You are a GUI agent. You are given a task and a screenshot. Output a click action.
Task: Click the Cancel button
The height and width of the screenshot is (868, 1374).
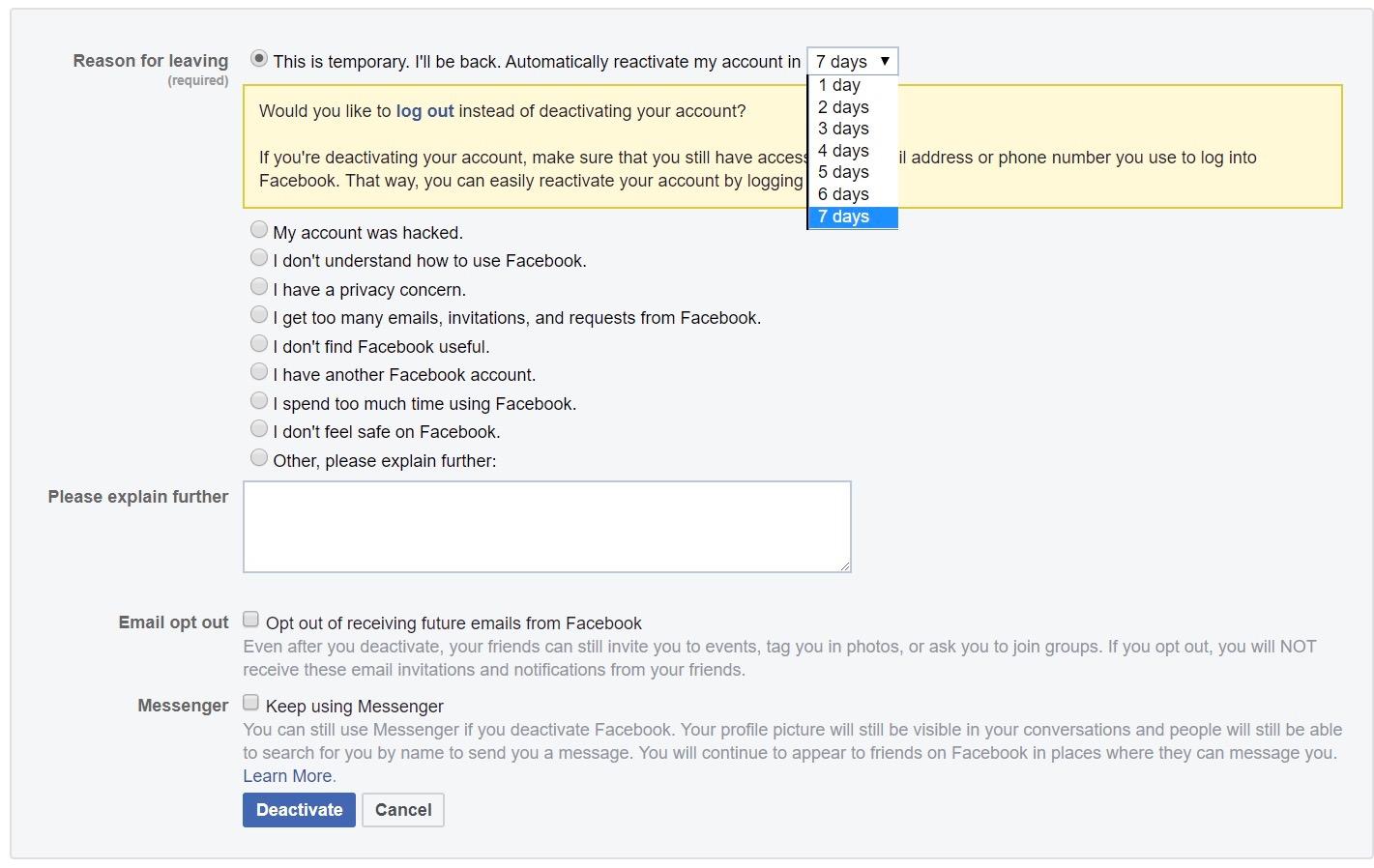coord(403,810)
